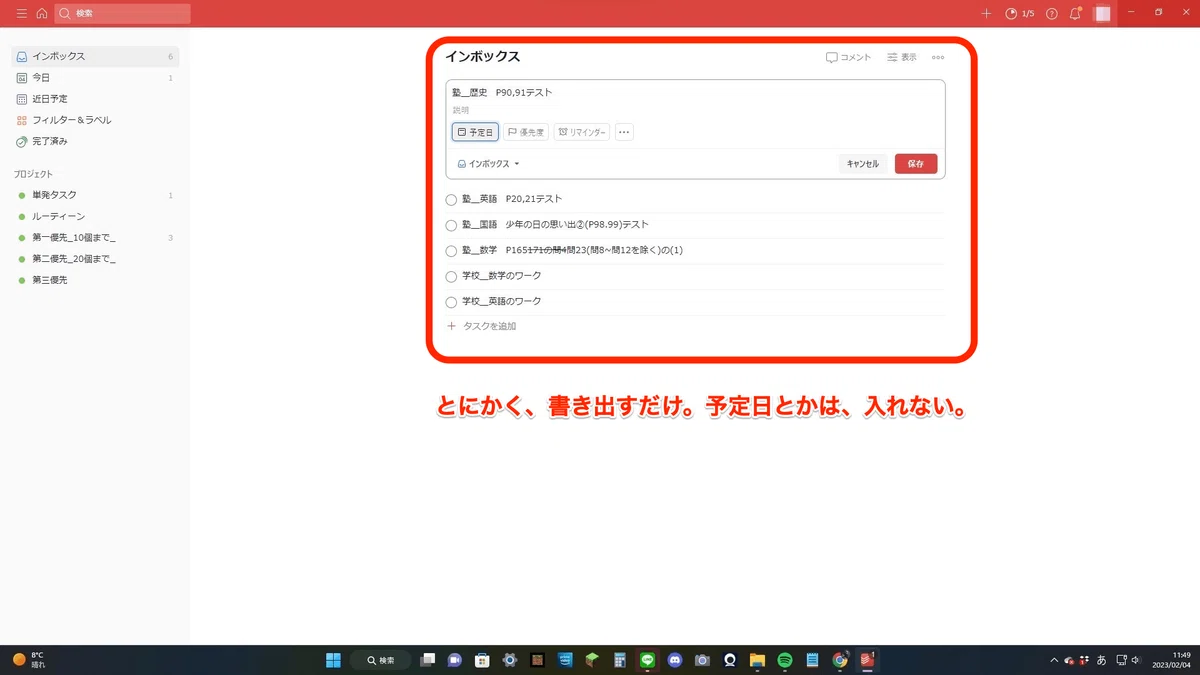
Task: Select 近日予定 in the sidebar
Action: coord(95,99)
